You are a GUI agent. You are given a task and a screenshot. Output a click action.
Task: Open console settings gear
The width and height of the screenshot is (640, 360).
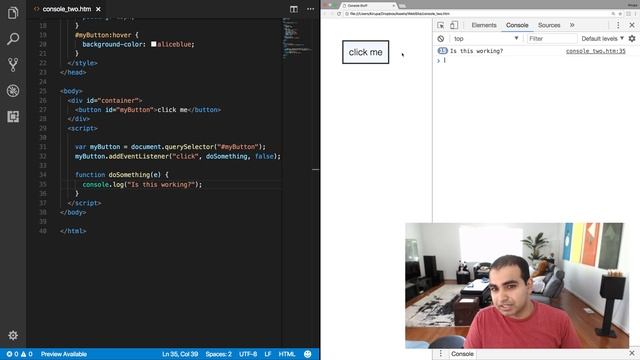click(632, 39)
